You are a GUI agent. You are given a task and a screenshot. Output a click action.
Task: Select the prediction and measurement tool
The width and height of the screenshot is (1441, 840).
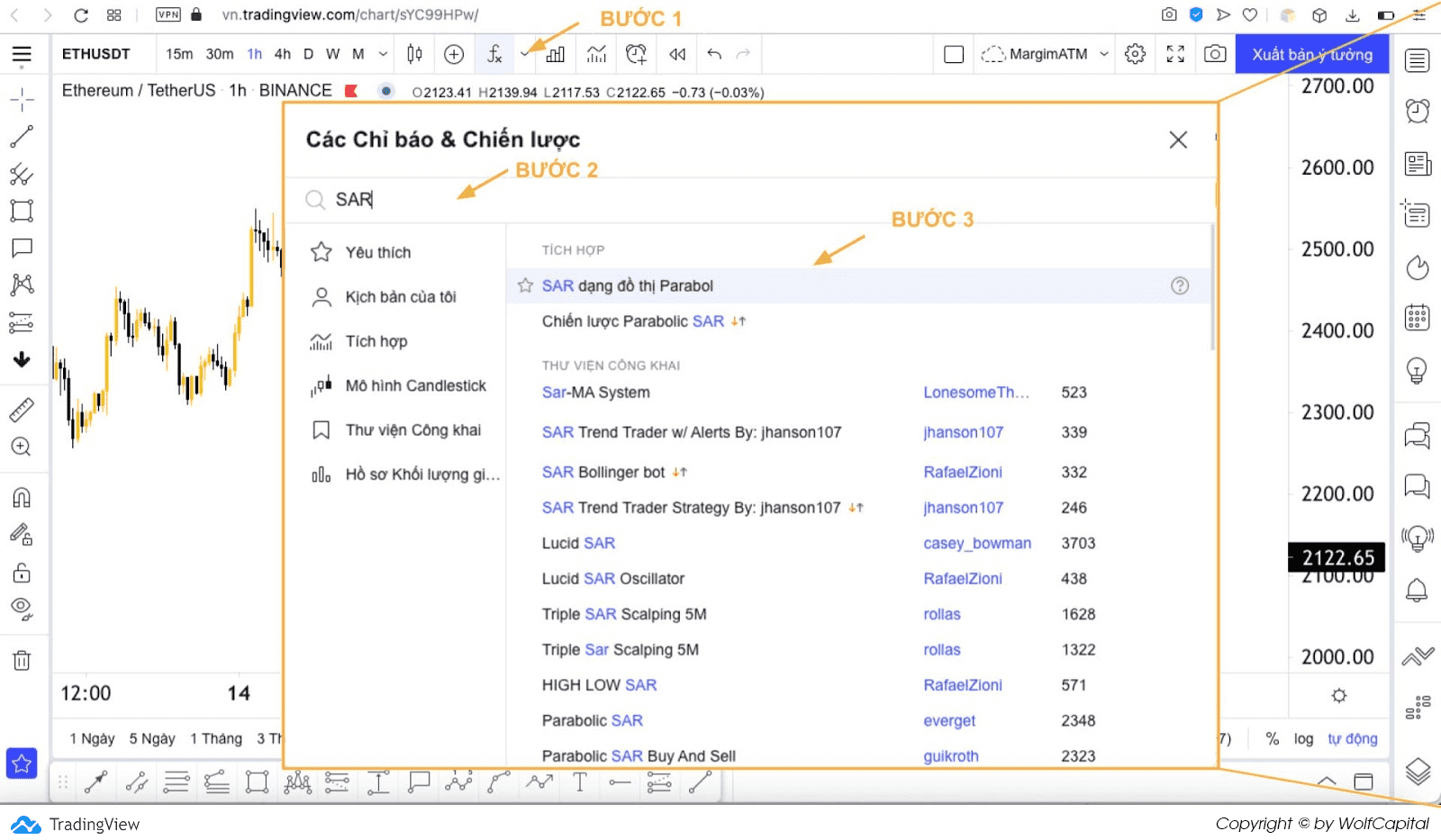(22, 322)
